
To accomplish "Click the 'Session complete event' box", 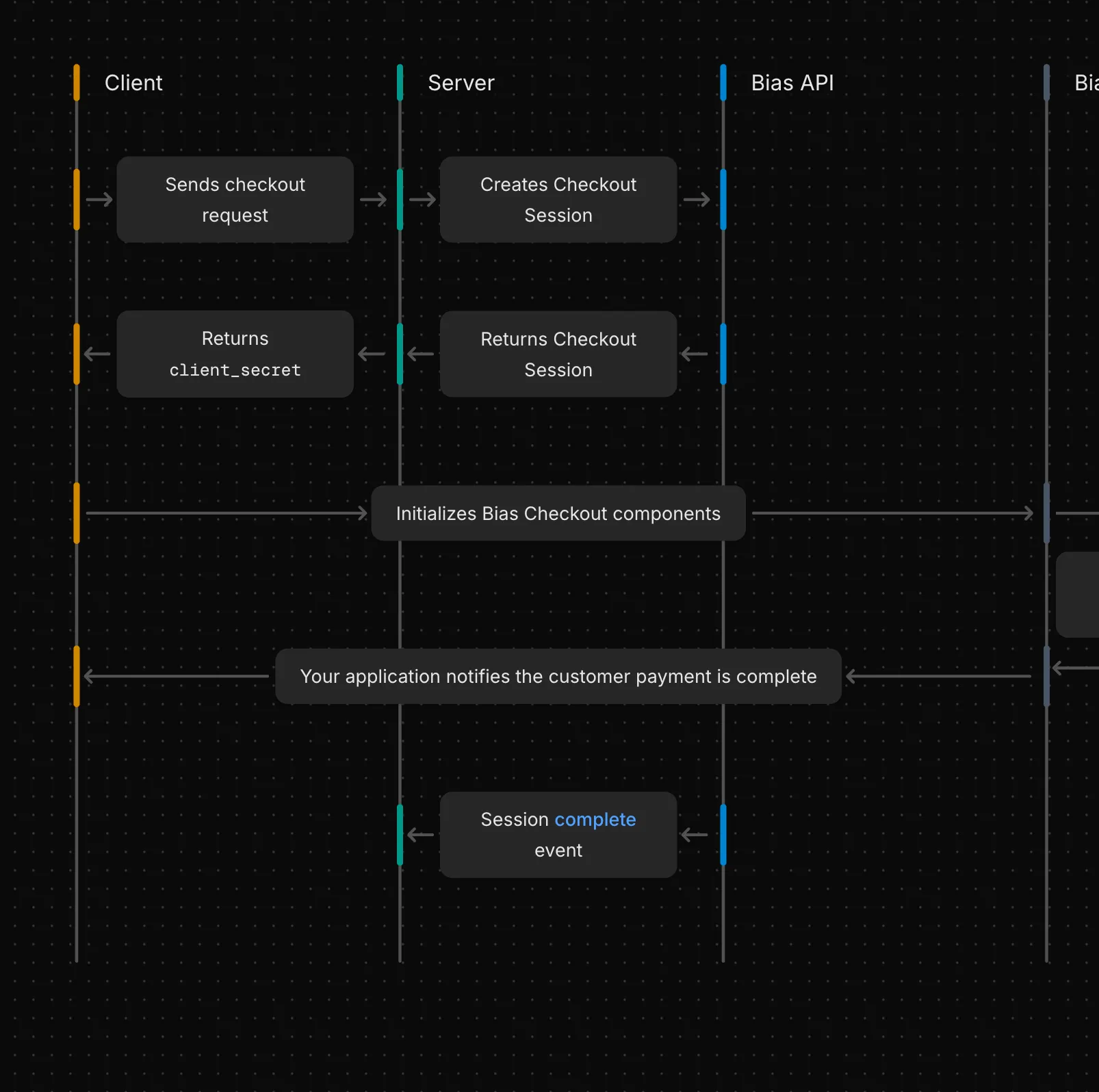I will [558, 835].
